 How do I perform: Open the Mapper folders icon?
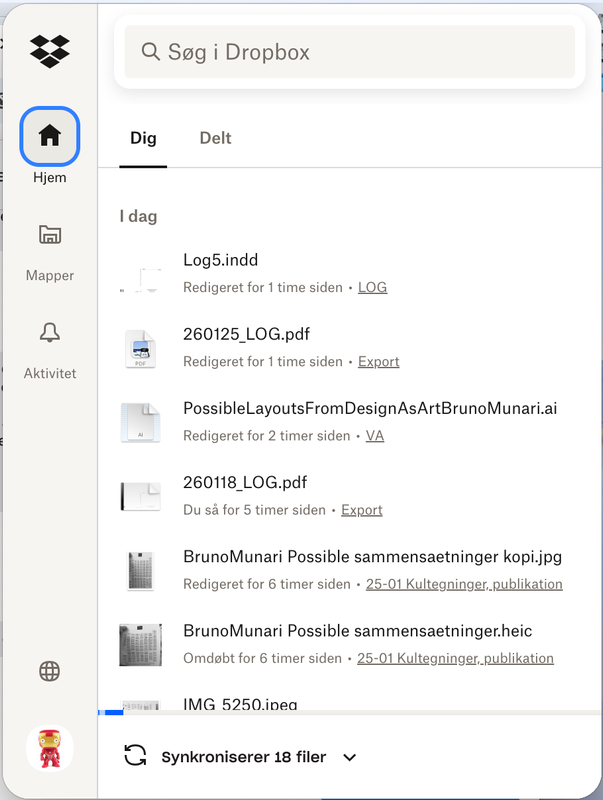coord(49,235)
